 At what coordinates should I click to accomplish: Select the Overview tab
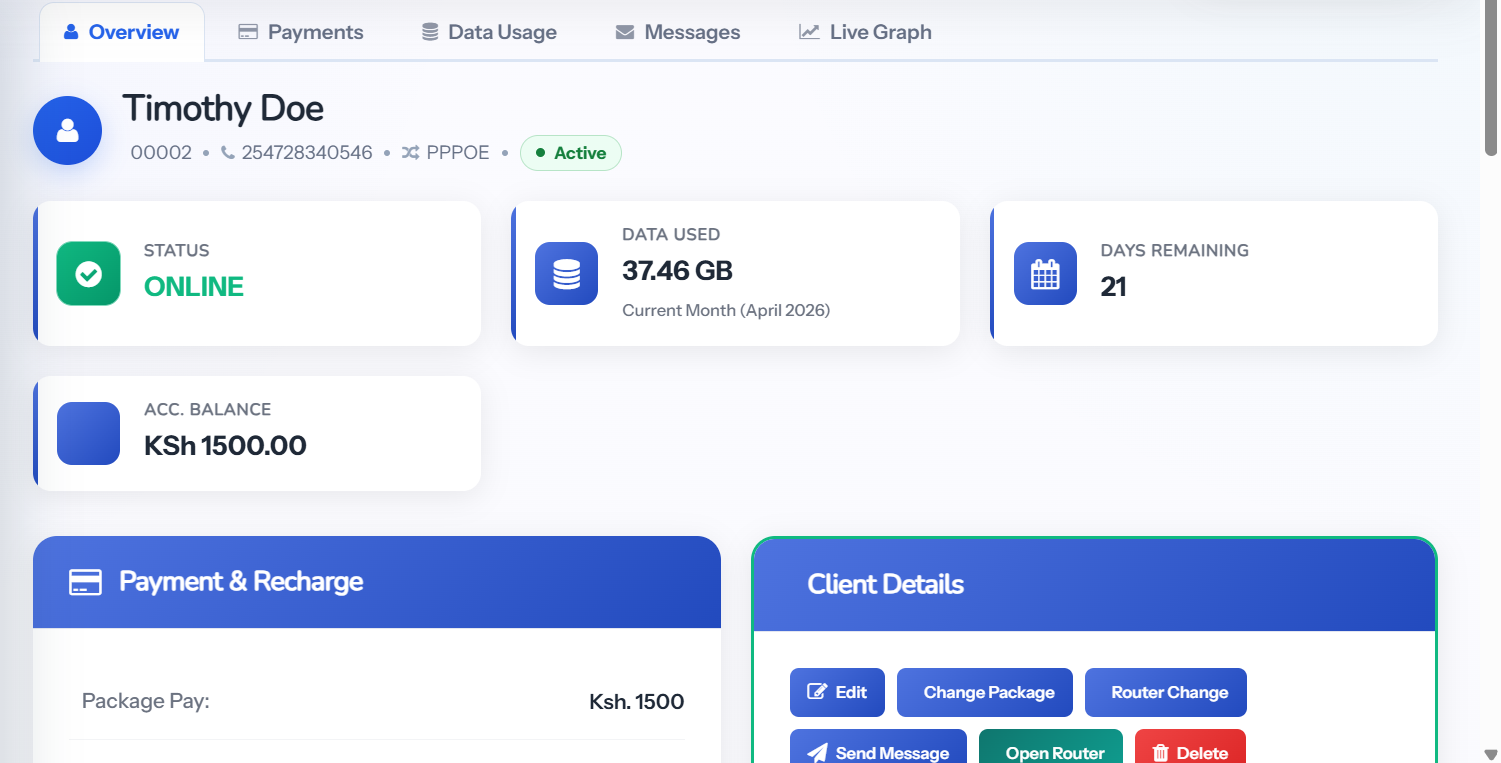coord(122,32)
